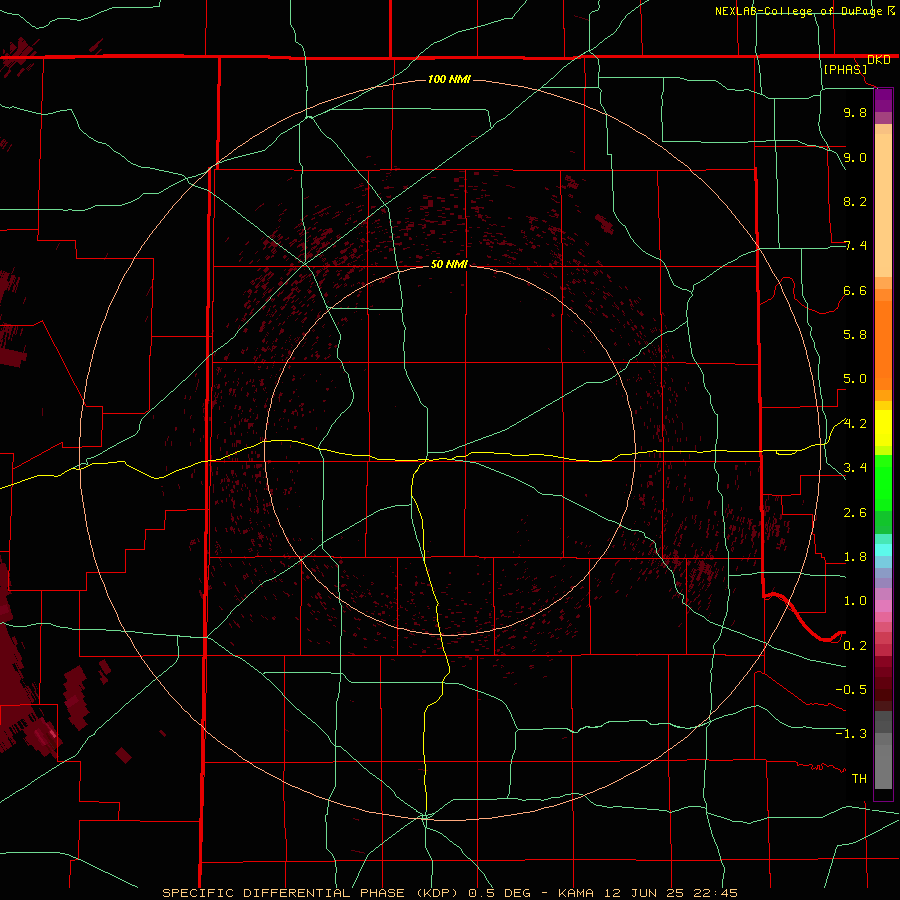Click the 8.2 value on the color scale
Viewport: 900px width, 900px height.
point(855,201)
